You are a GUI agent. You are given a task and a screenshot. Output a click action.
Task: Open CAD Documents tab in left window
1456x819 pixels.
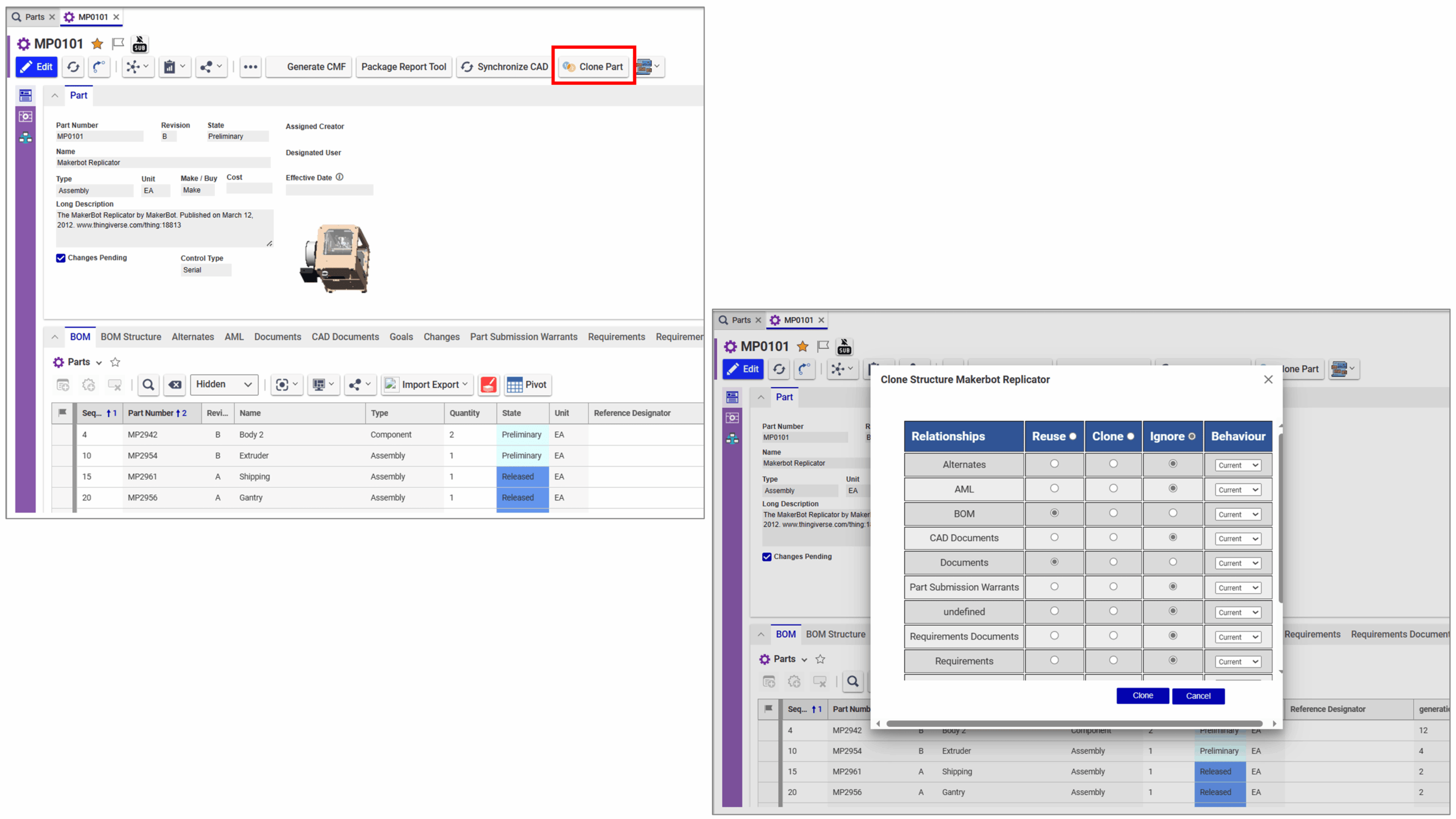click(x=345, y=337)
